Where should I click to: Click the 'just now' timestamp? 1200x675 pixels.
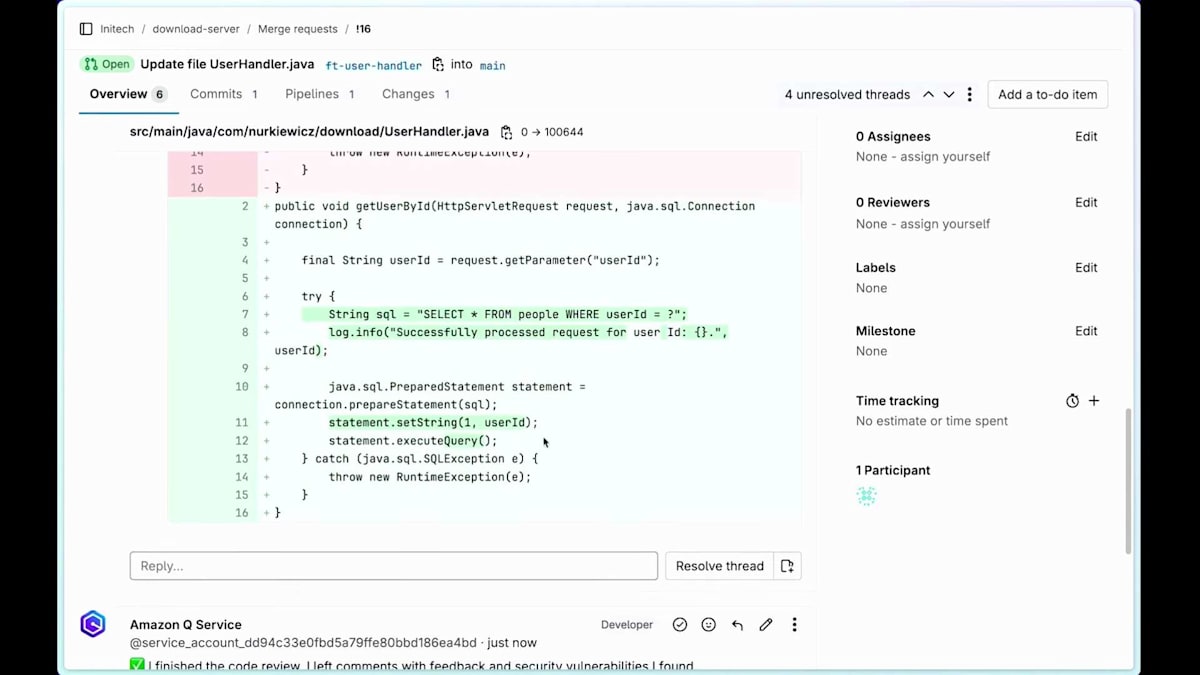pos(511,643)
